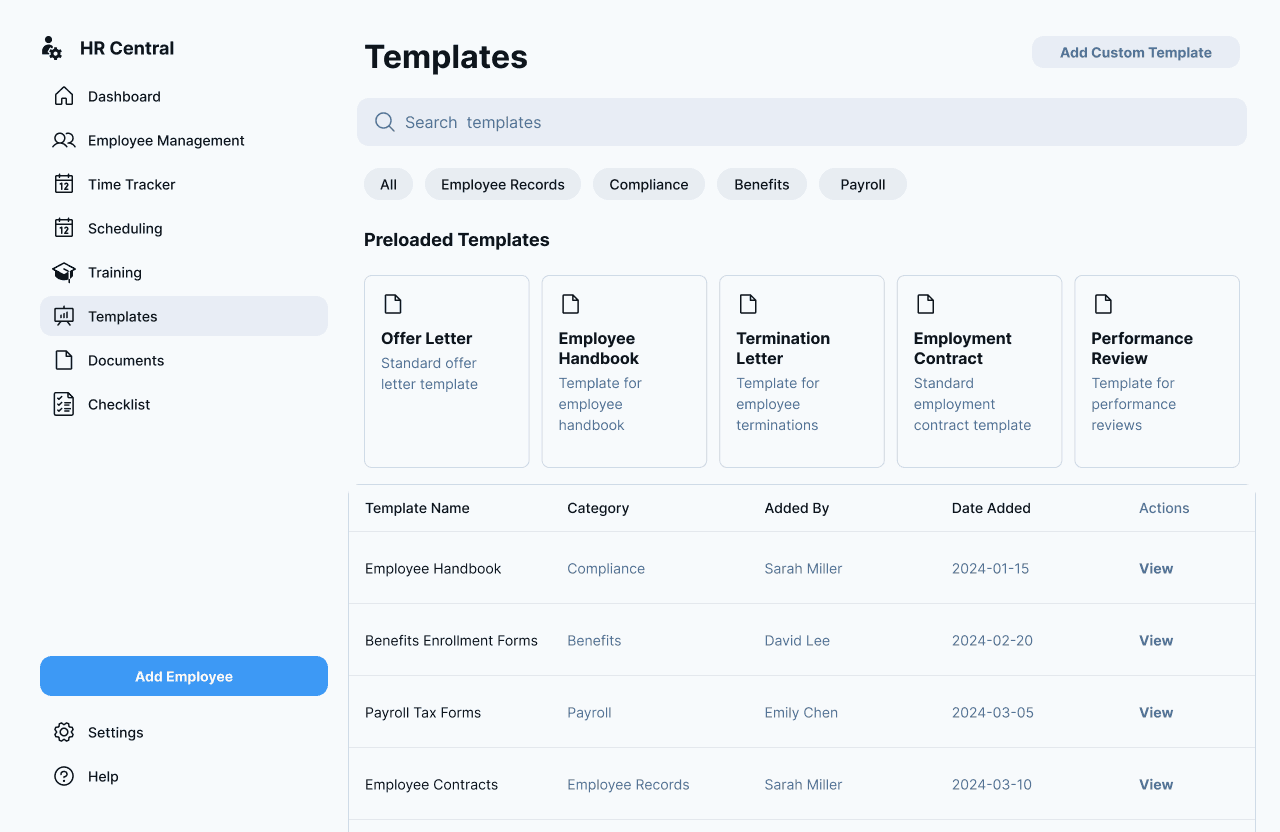Click the Add Custom Template button
Screen dimensions: 1280x832
tap(1135, 52)
